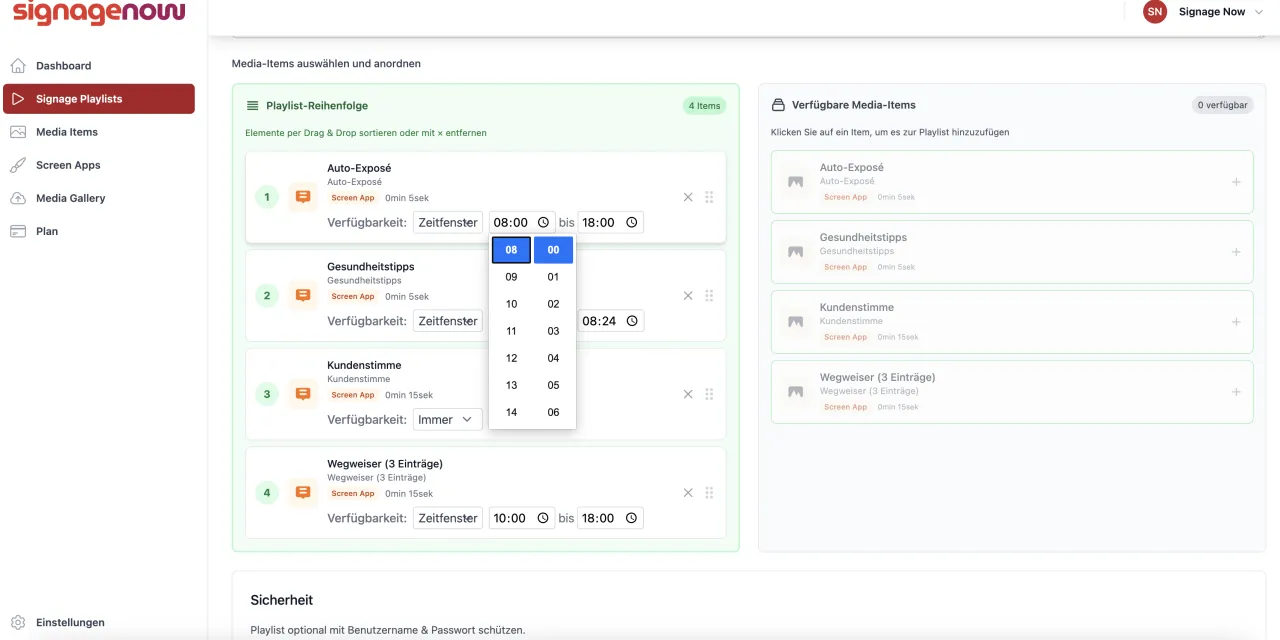
Task: Open clock picker of Auto-Exposé end time
Action: pyautogui.click(x=632, y=222)
